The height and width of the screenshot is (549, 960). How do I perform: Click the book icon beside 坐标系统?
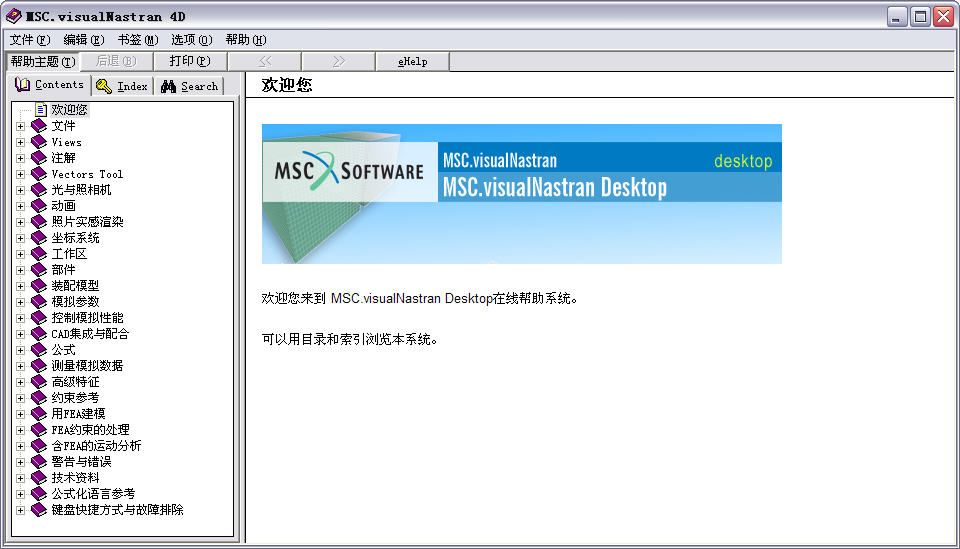[39, 238]
